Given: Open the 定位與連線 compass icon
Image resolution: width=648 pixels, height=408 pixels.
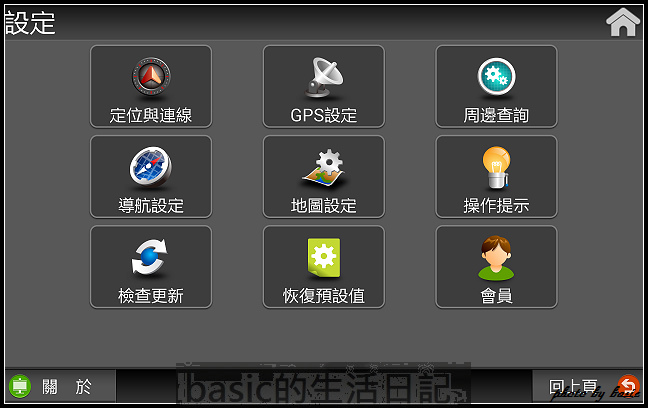Looking at the screenshot, I should (x=151, y=77).
